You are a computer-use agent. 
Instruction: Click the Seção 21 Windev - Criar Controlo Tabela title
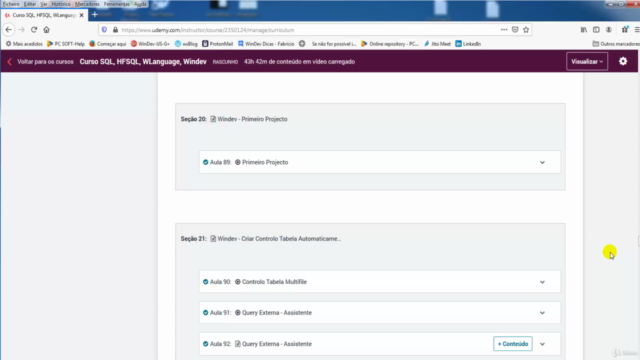[279, 239]
